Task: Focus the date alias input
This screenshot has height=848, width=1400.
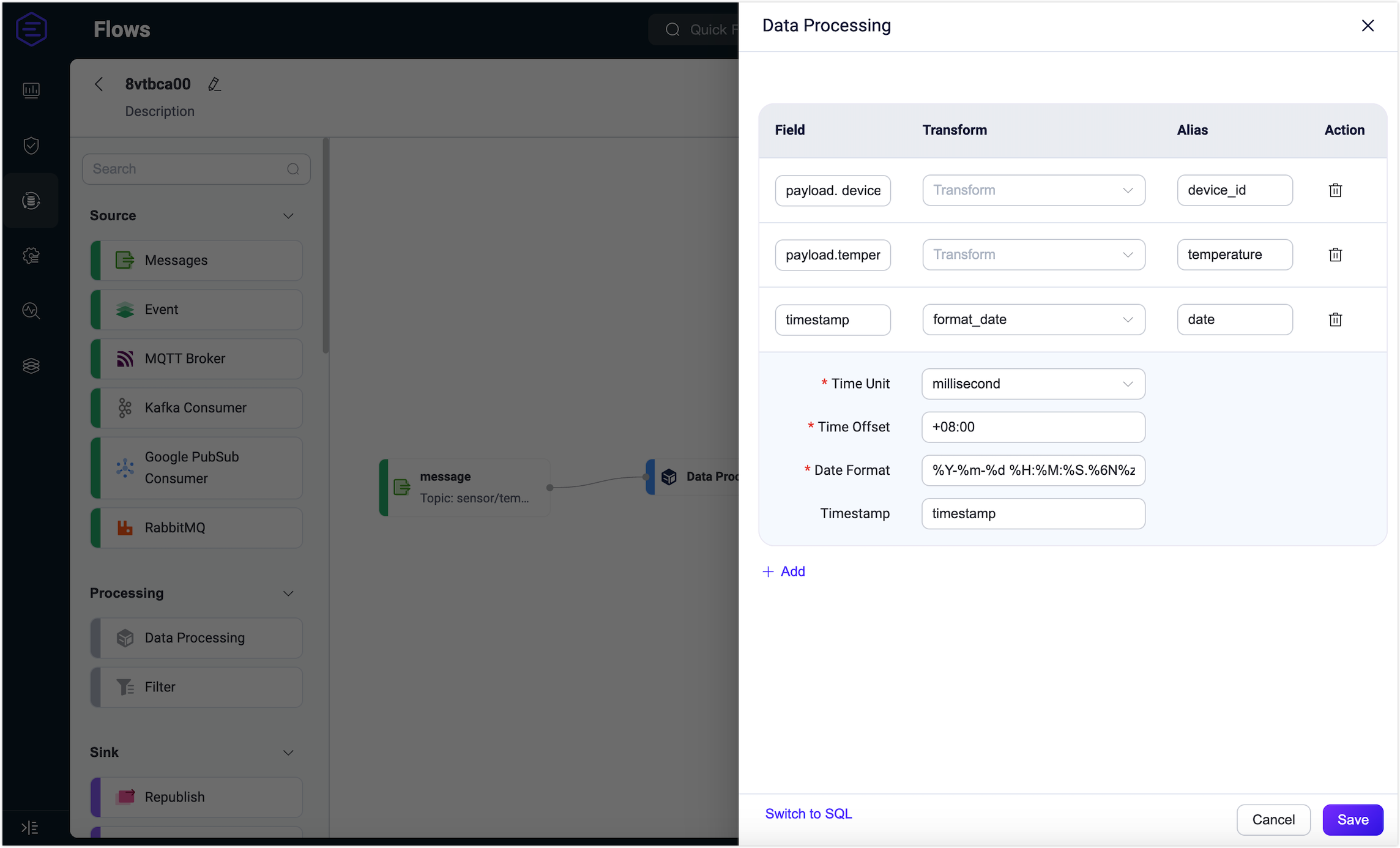Action: (1235, 319)
